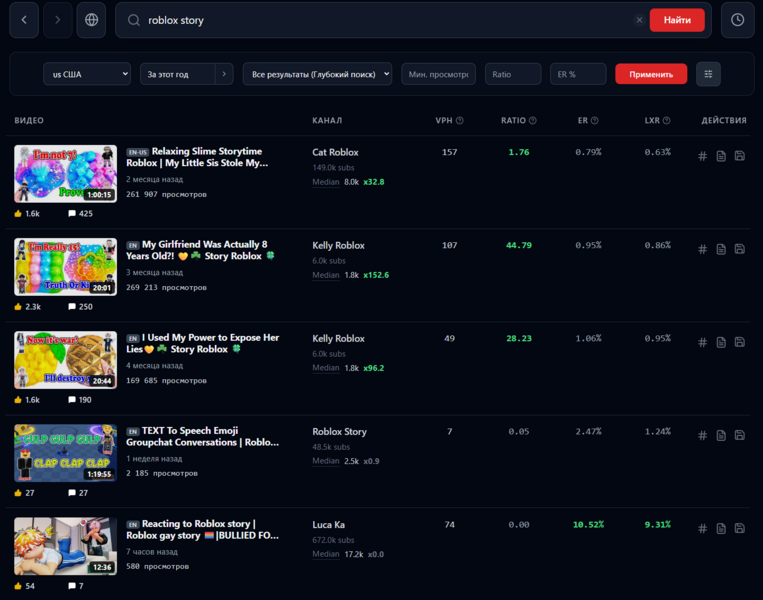
Task: Click help icon next to VPH header
Action: 460,121
